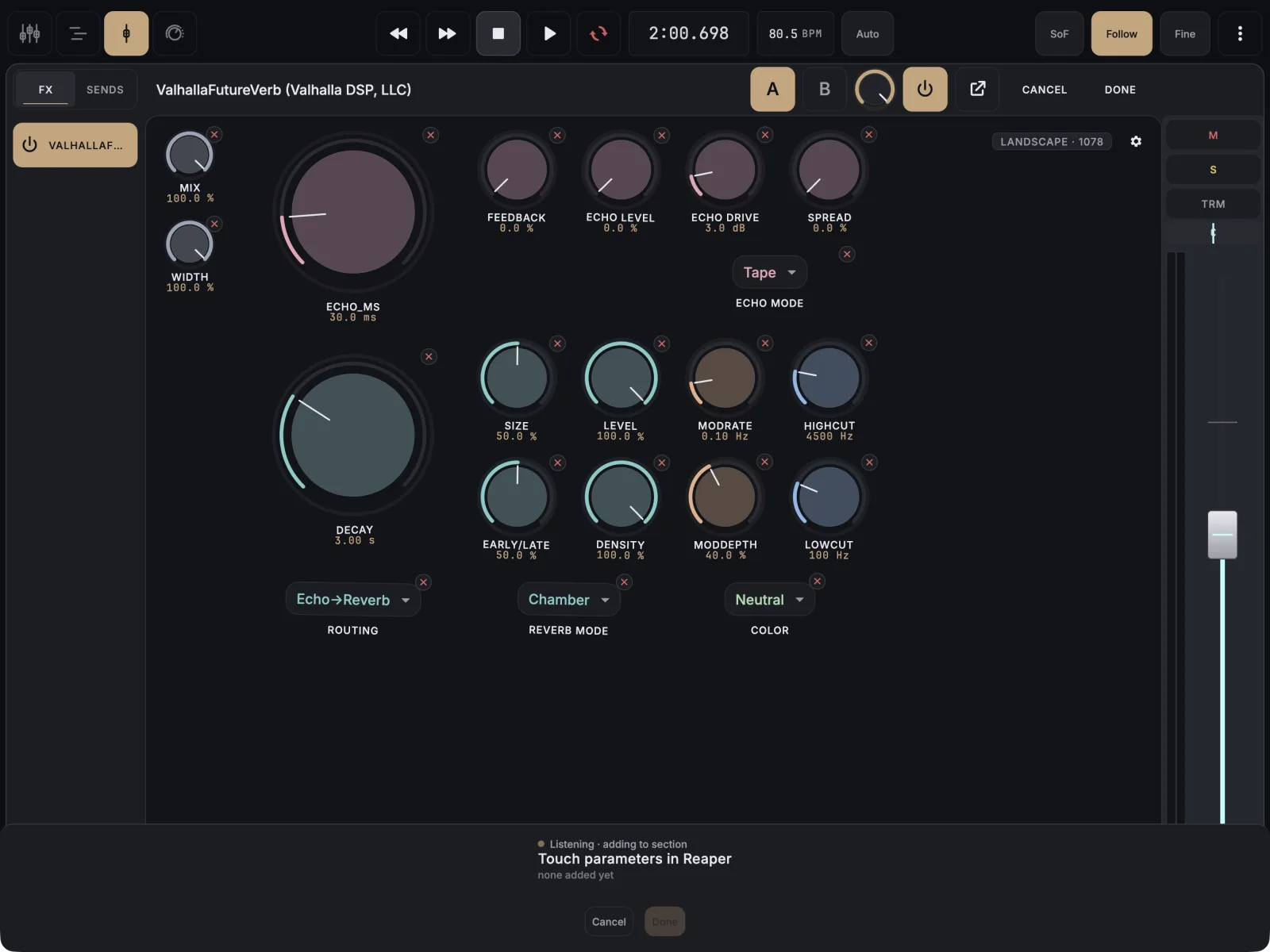1270x952 pixels.
Task: Remove the MIX knob via its X
Action: pyautogui.click(x=214, y=134)
